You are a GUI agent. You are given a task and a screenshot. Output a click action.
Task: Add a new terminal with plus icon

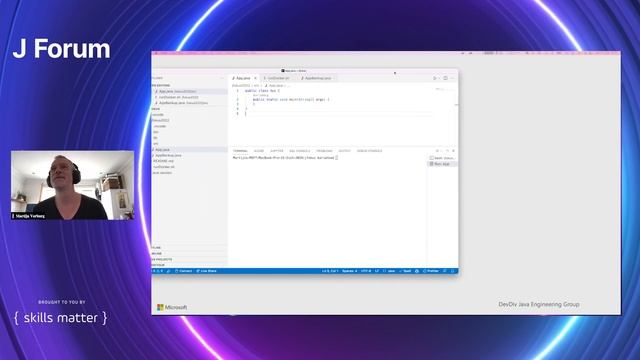coord(437,151)
